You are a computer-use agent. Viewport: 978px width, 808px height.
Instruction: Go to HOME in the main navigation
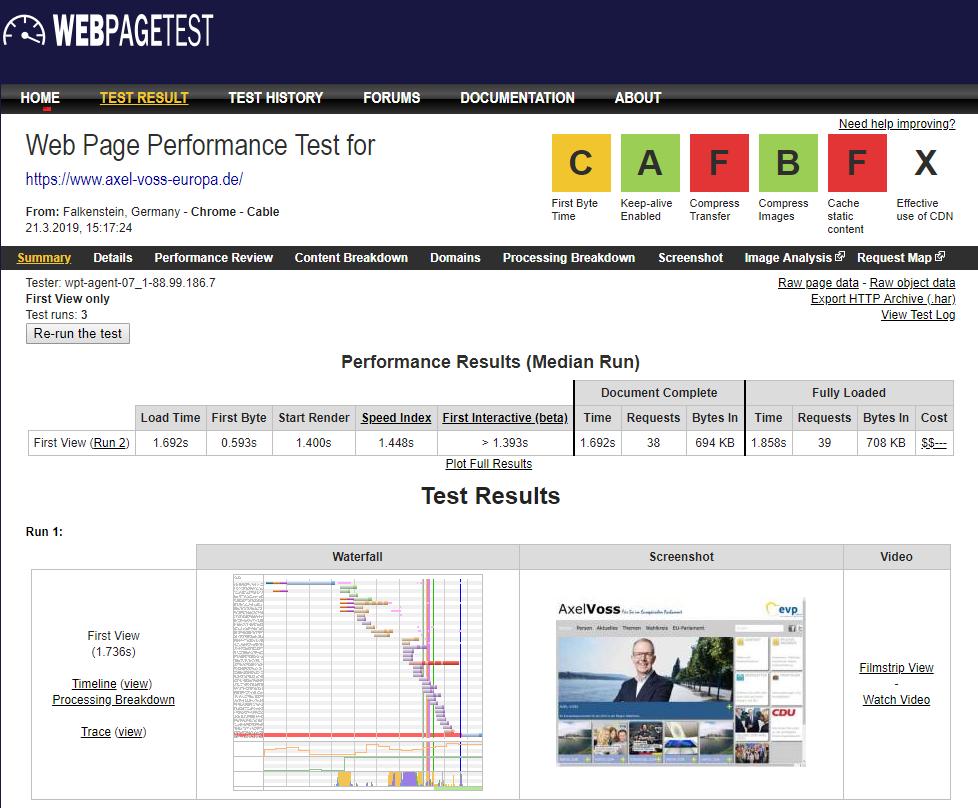40,98
